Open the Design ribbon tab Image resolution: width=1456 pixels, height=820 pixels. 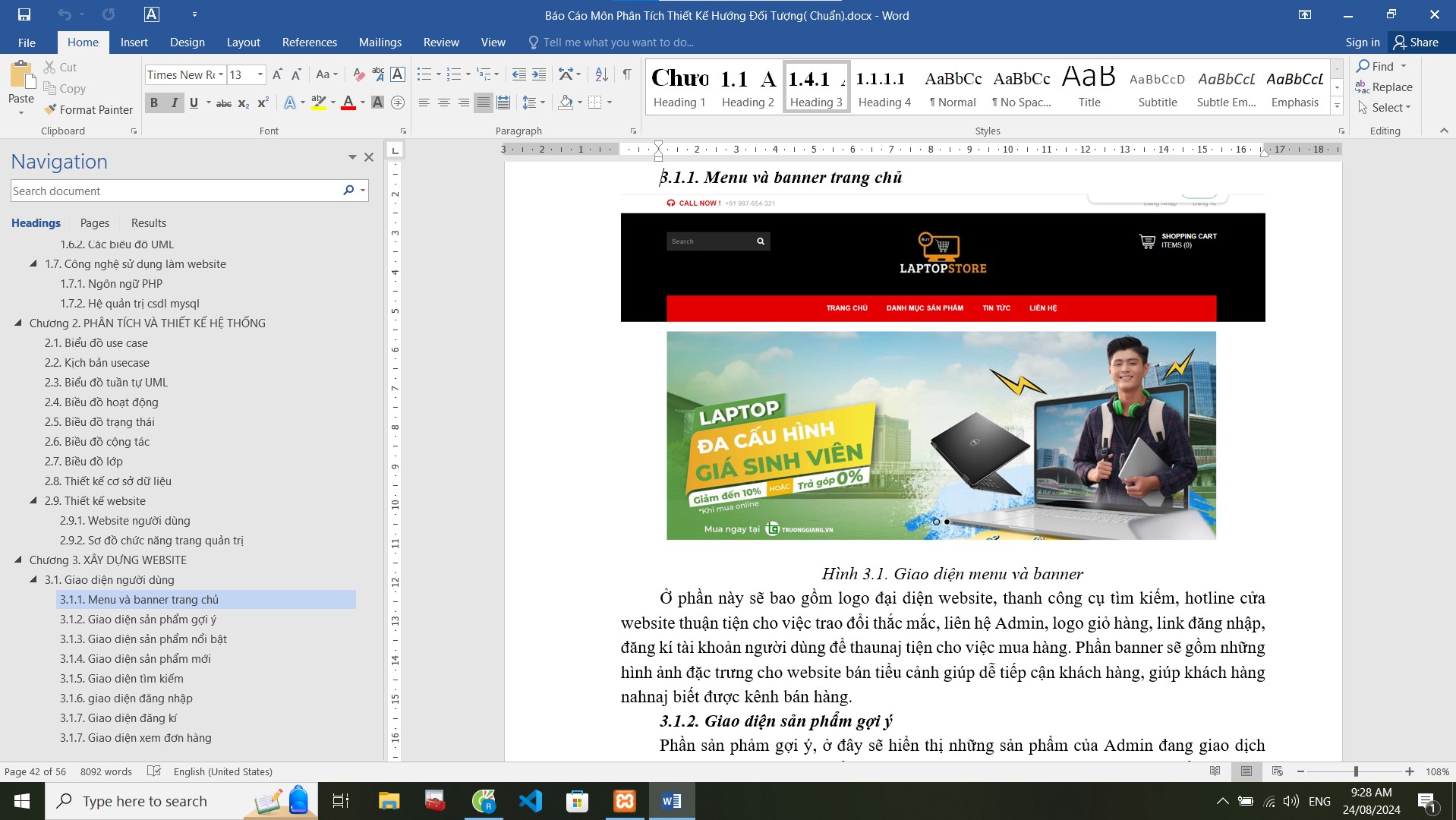point(188,43)
